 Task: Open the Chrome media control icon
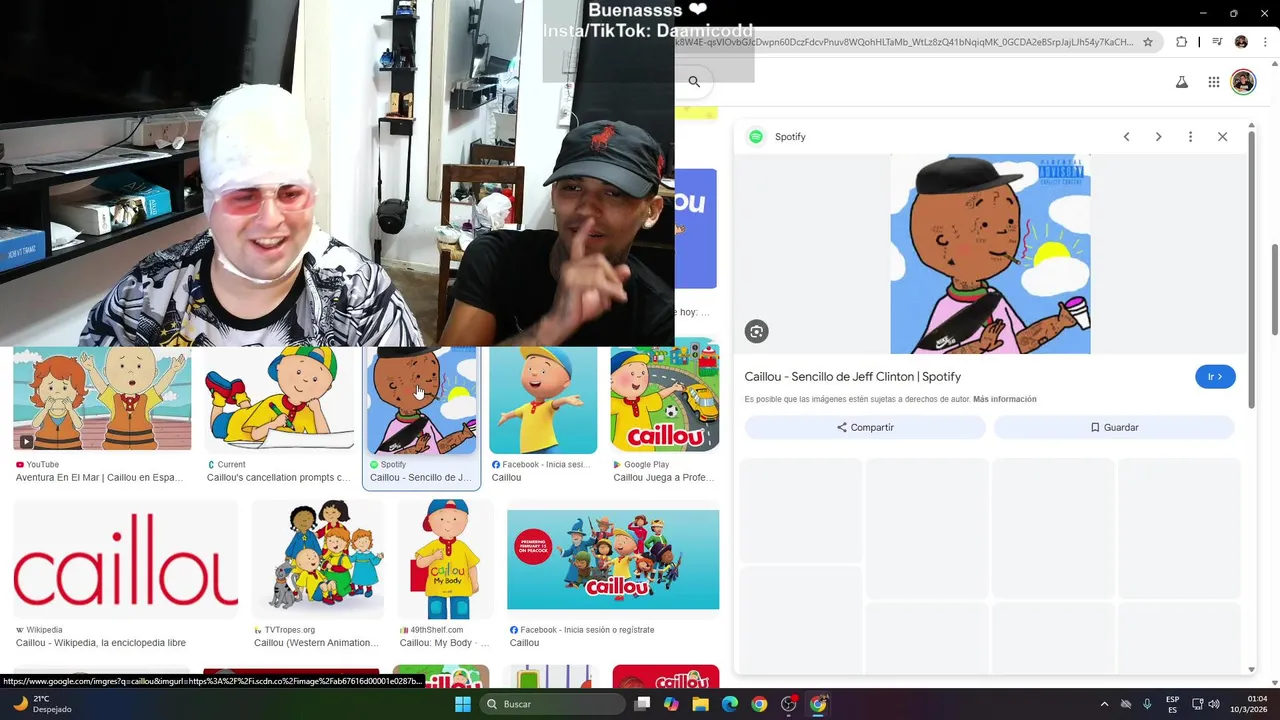[x=1217, y=42]
